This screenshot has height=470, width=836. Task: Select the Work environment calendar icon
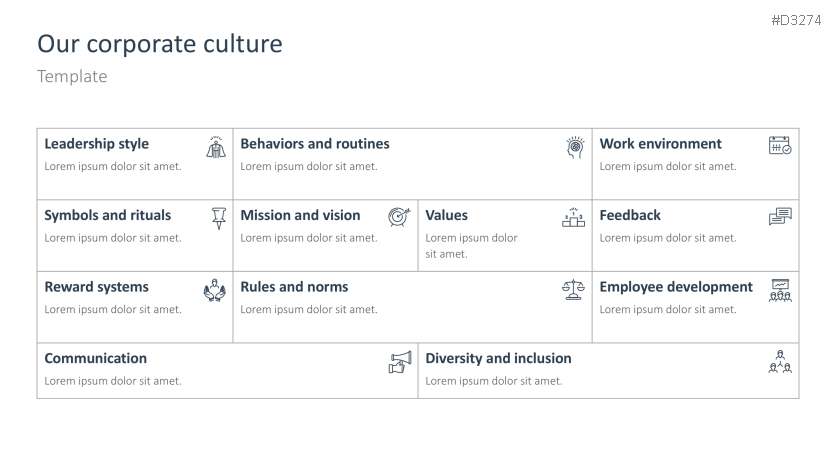tap(780, 146)
